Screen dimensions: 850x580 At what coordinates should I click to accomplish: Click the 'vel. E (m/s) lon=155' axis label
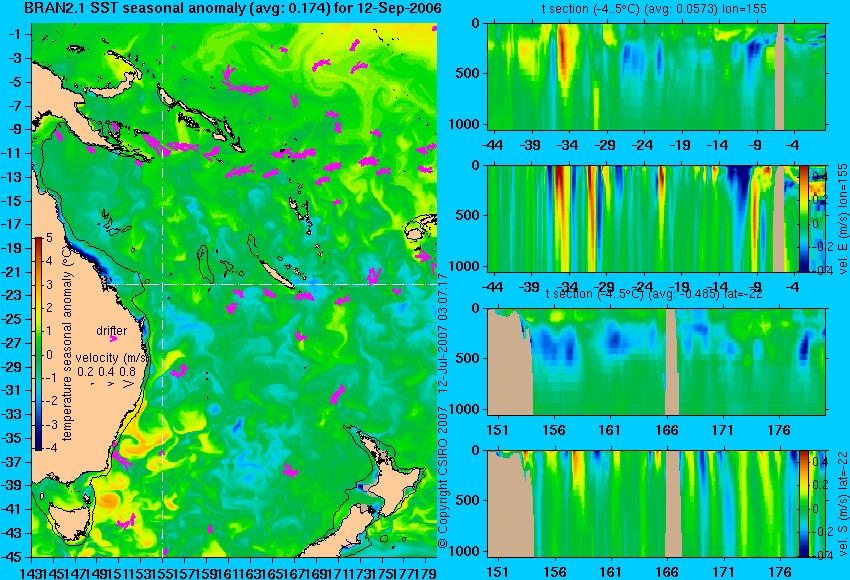[843, 218]
